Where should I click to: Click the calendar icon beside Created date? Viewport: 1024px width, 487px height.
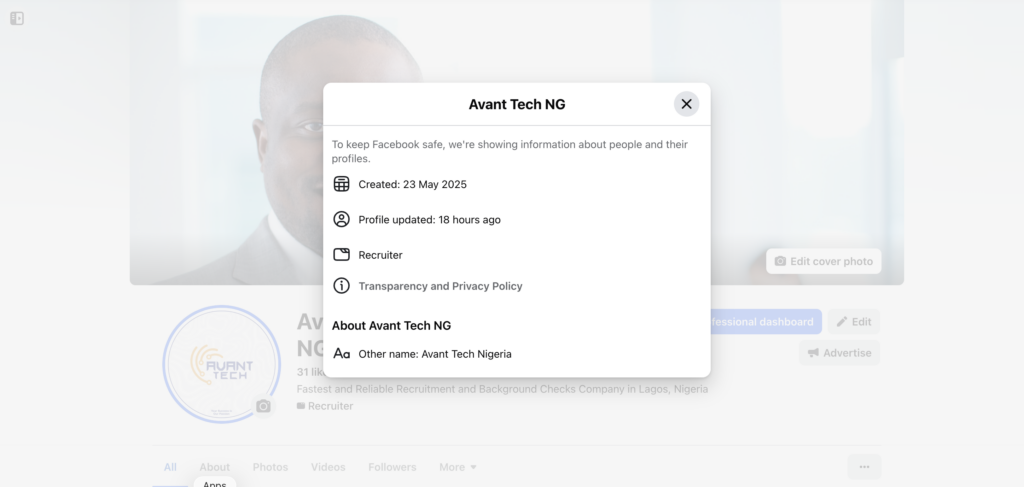click(x=342, y=184)
